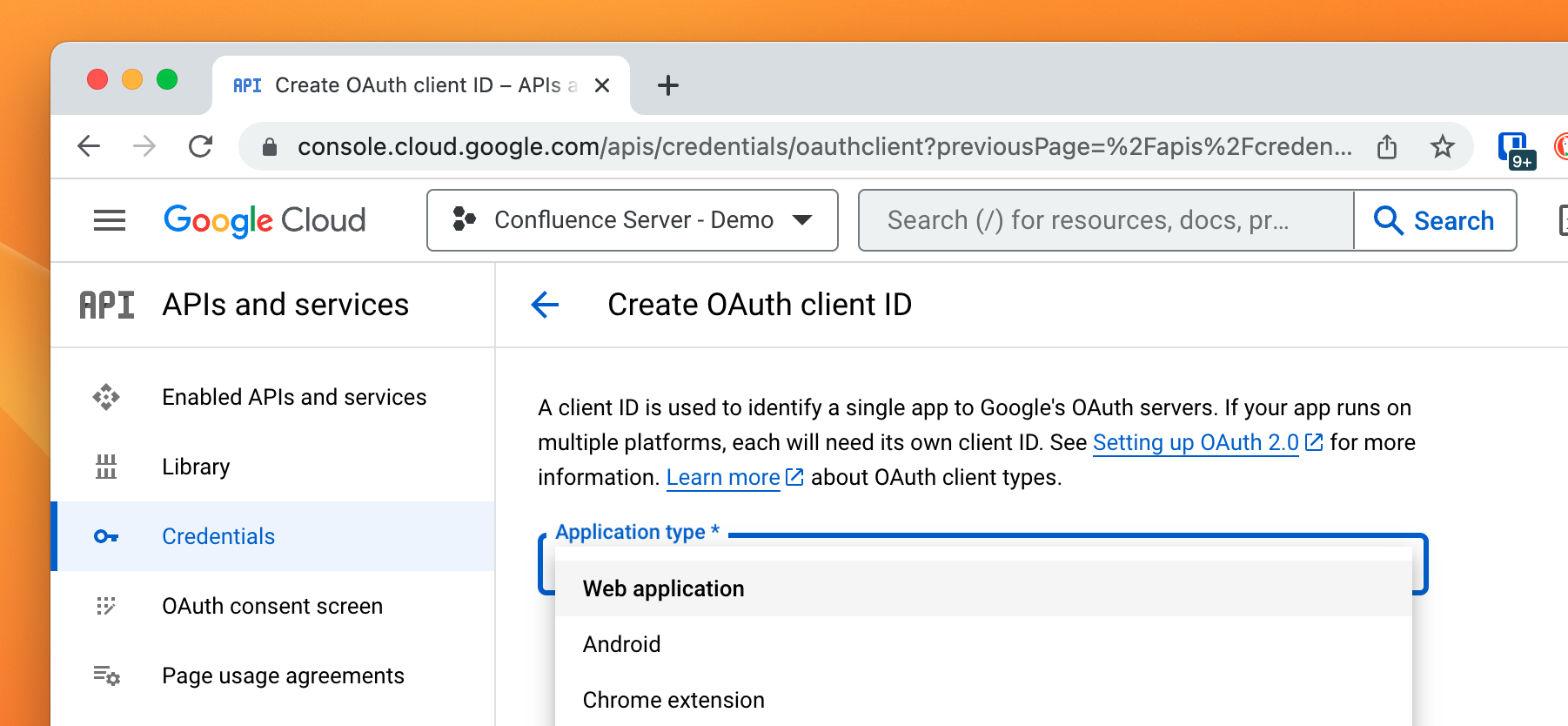
Task: Select Web application from the dropdown
Action: tap(663, 588)
